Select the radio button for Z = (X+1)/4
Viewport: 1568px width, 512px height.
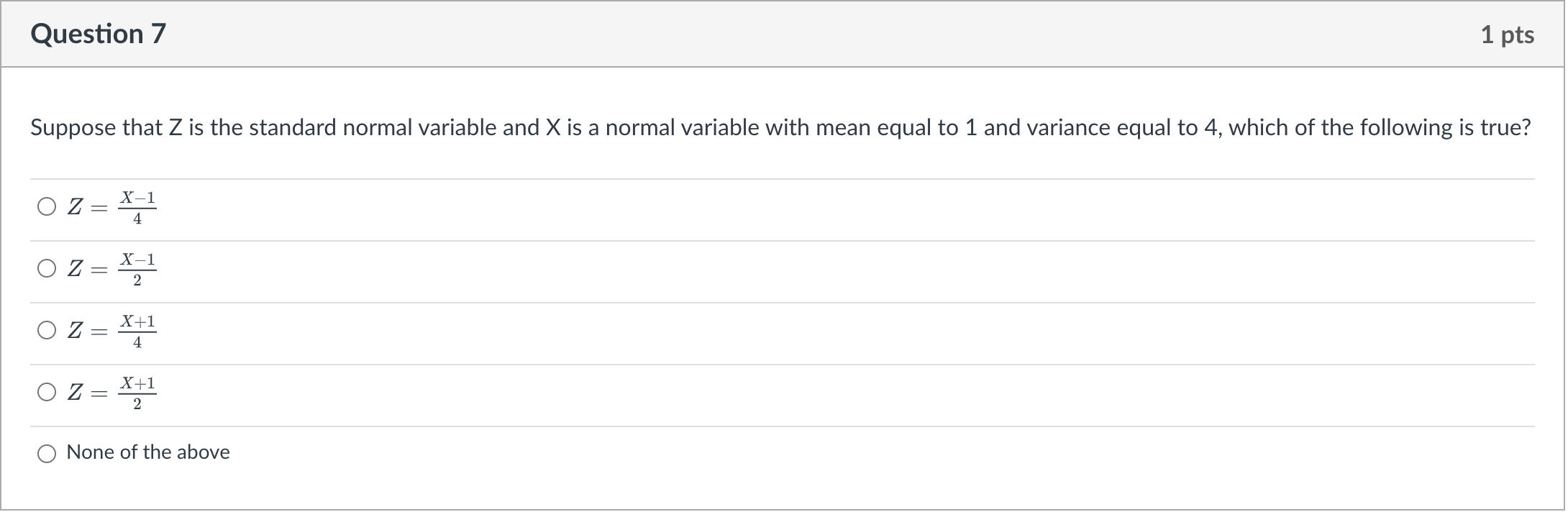coord(47,331)
